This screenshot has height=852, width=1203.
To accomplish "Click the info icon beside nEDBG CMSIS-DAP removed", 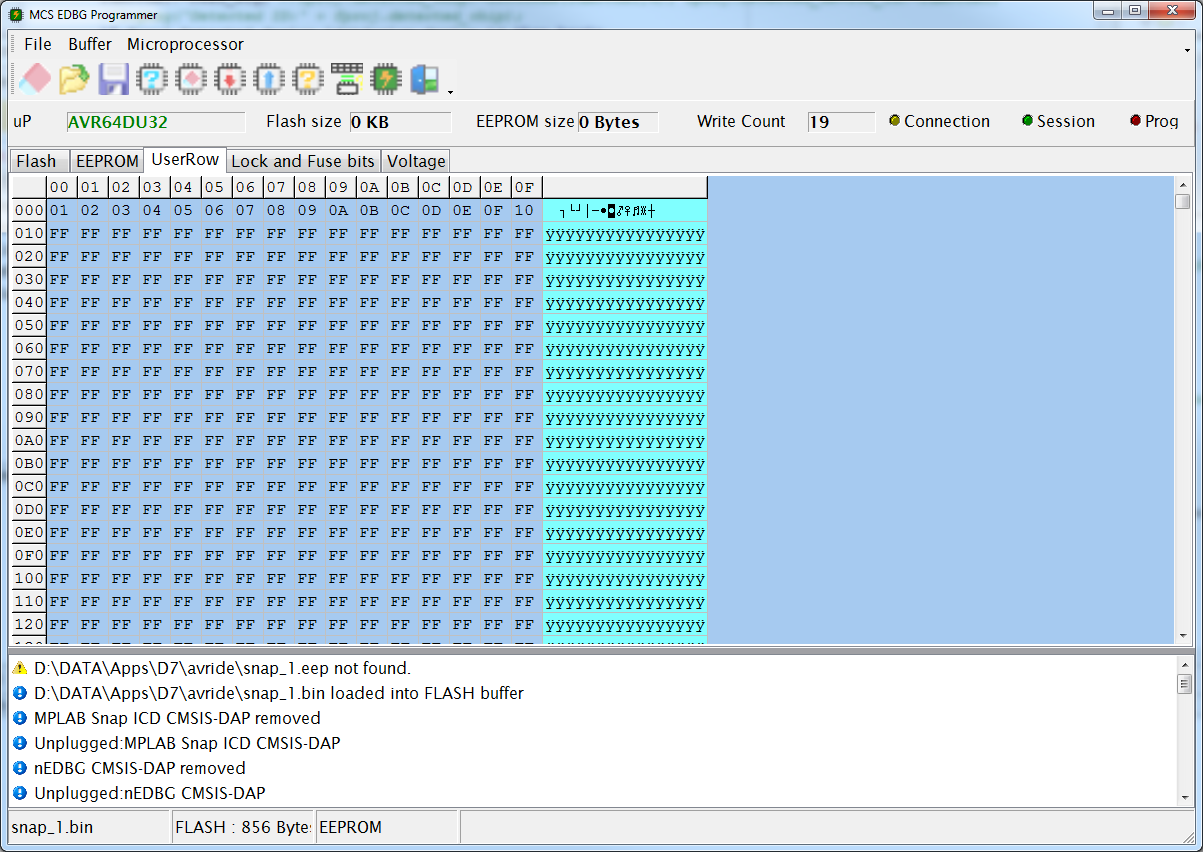I will (x=20, y=768).
